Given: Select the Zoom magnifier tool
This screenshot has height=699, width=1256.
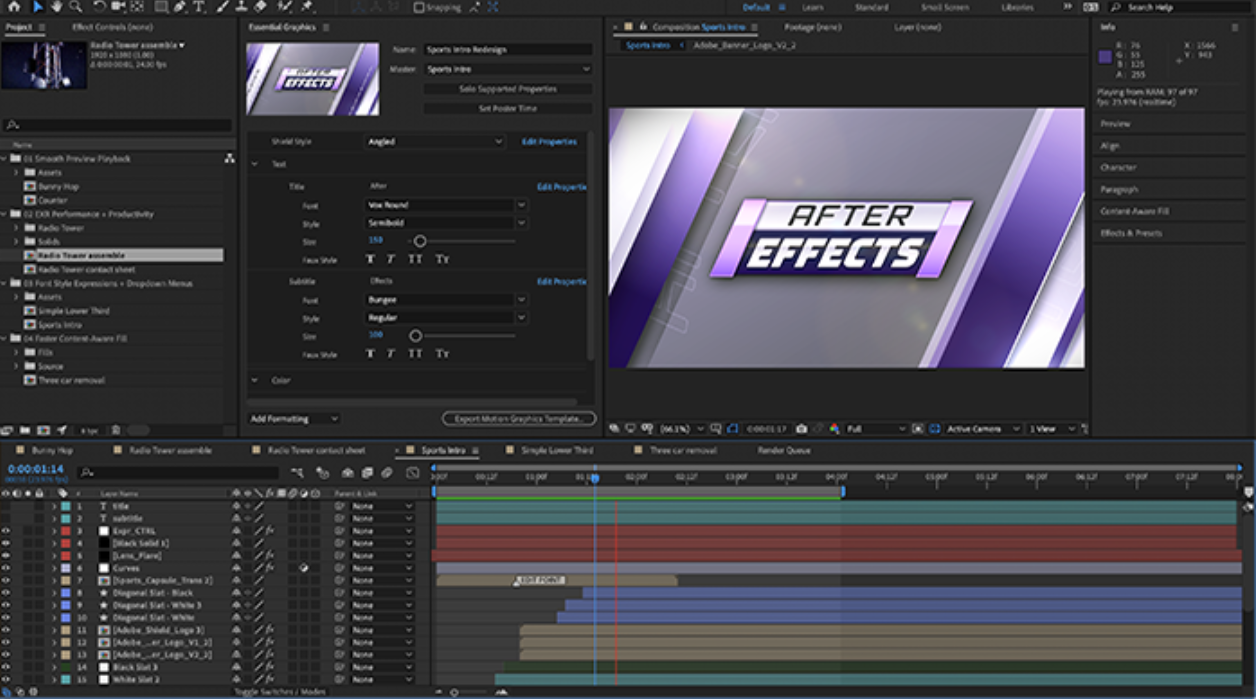Looking at the screenshot, I should (76, 7).
